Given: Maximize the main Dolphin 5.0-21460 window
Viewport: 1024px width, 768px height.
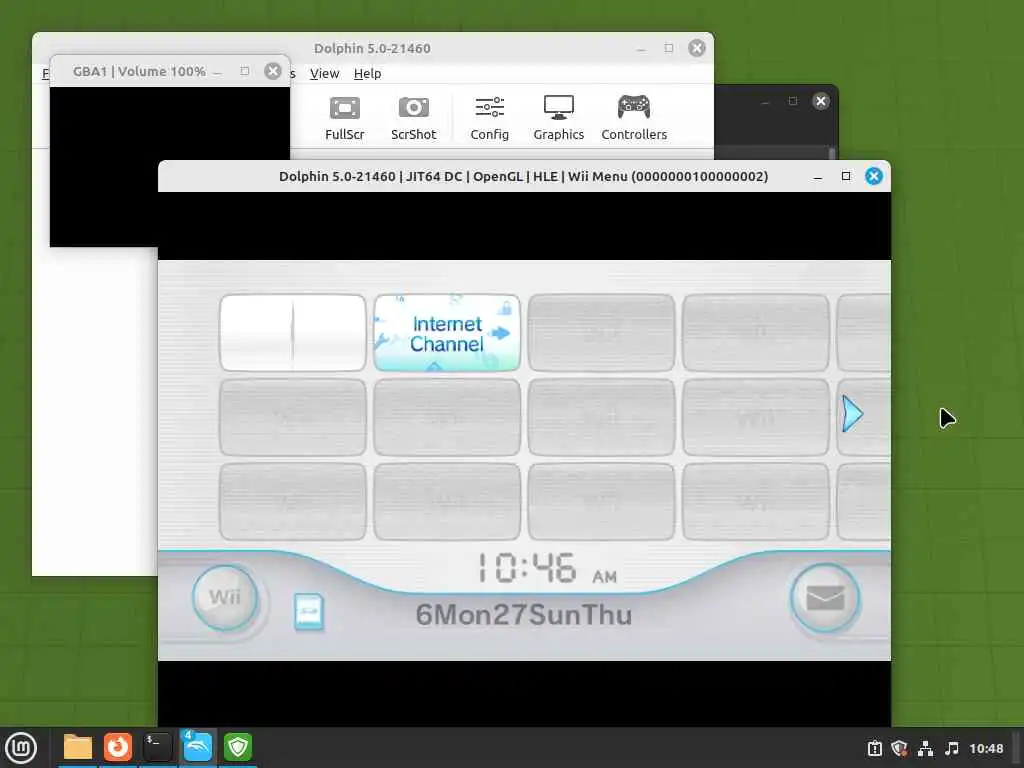Looking at the screenshot, I should pos(669,48).
